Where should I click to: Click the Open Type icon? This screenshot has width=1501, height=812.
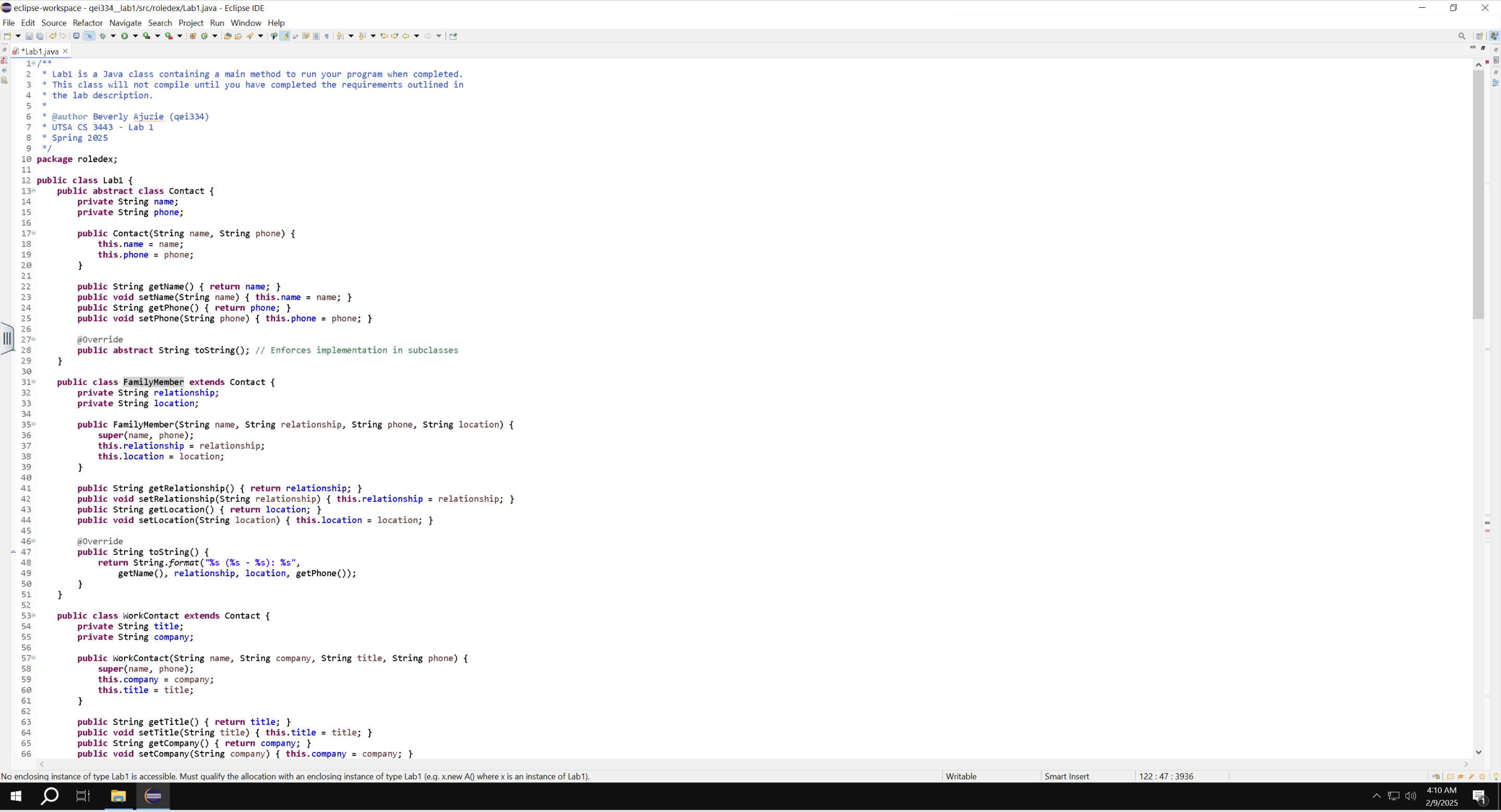point(228,36)
